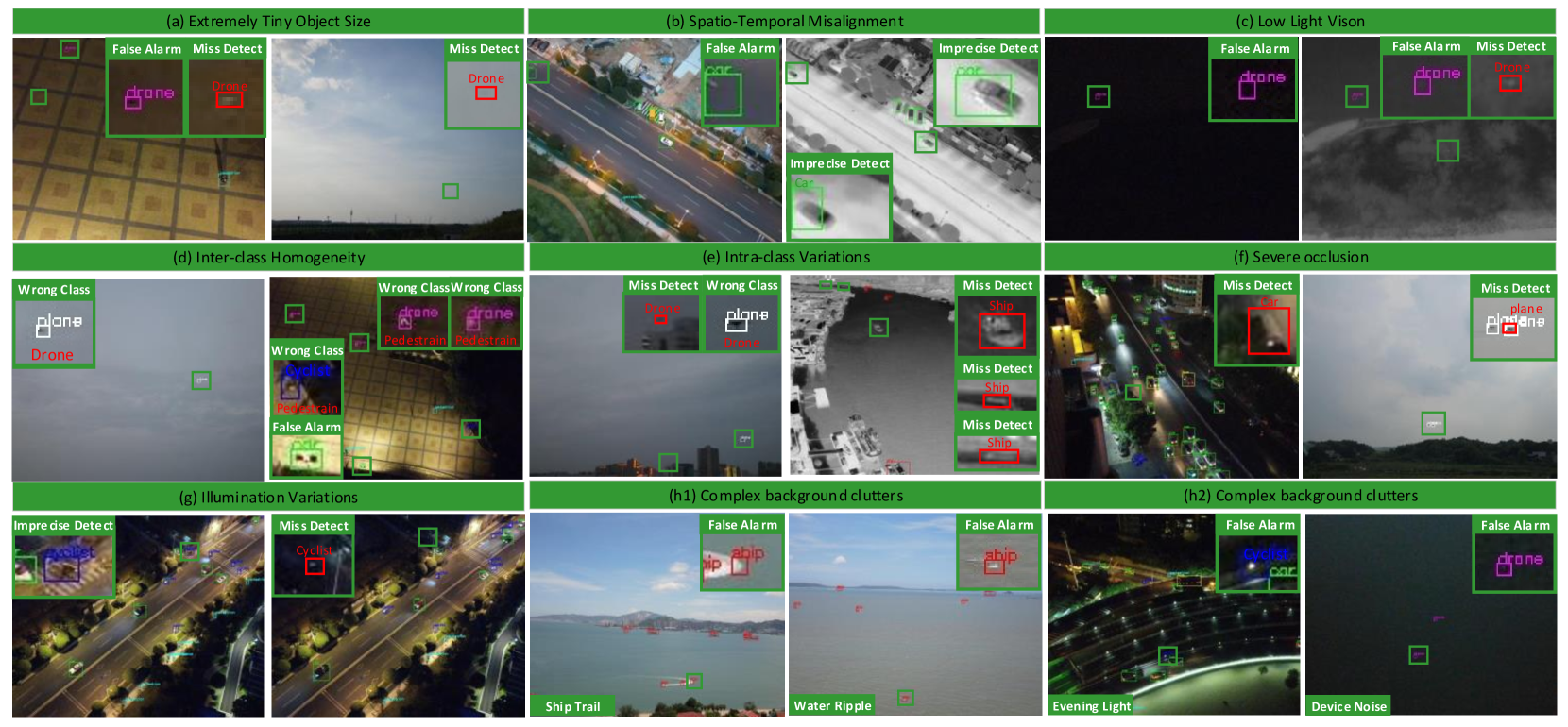Open the False Alarm car inset in panel (b)

741,83
